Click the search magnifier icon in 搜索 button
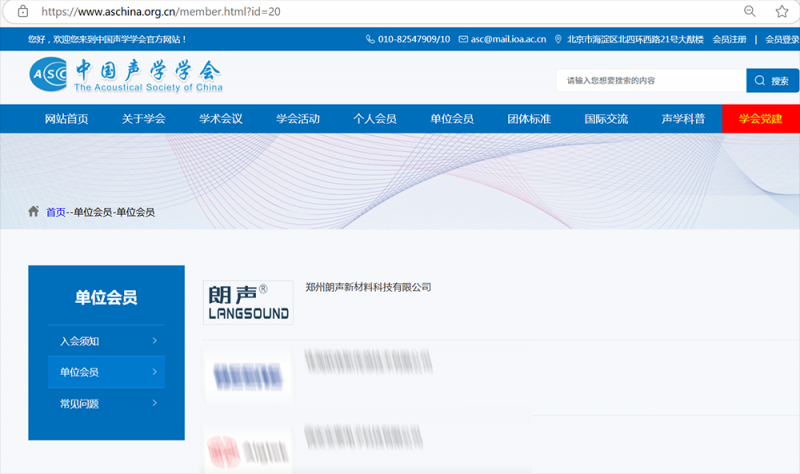This screenshot has width=800, height=474. click(x=760, y=81)
